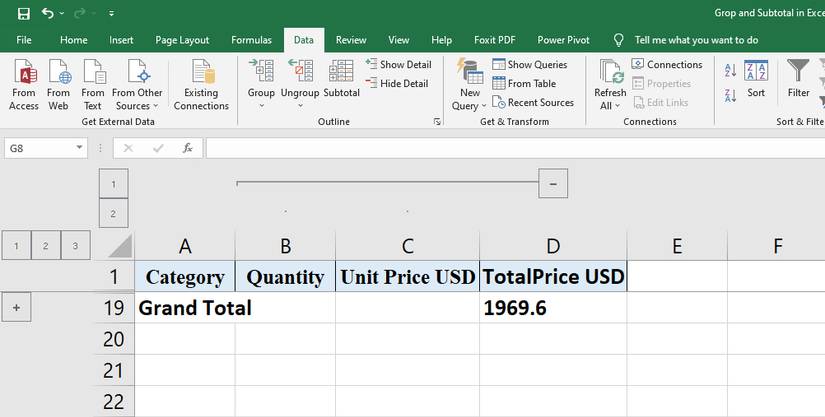Click into the formula bar
825x417 pixels.
[x=515, y=148]
